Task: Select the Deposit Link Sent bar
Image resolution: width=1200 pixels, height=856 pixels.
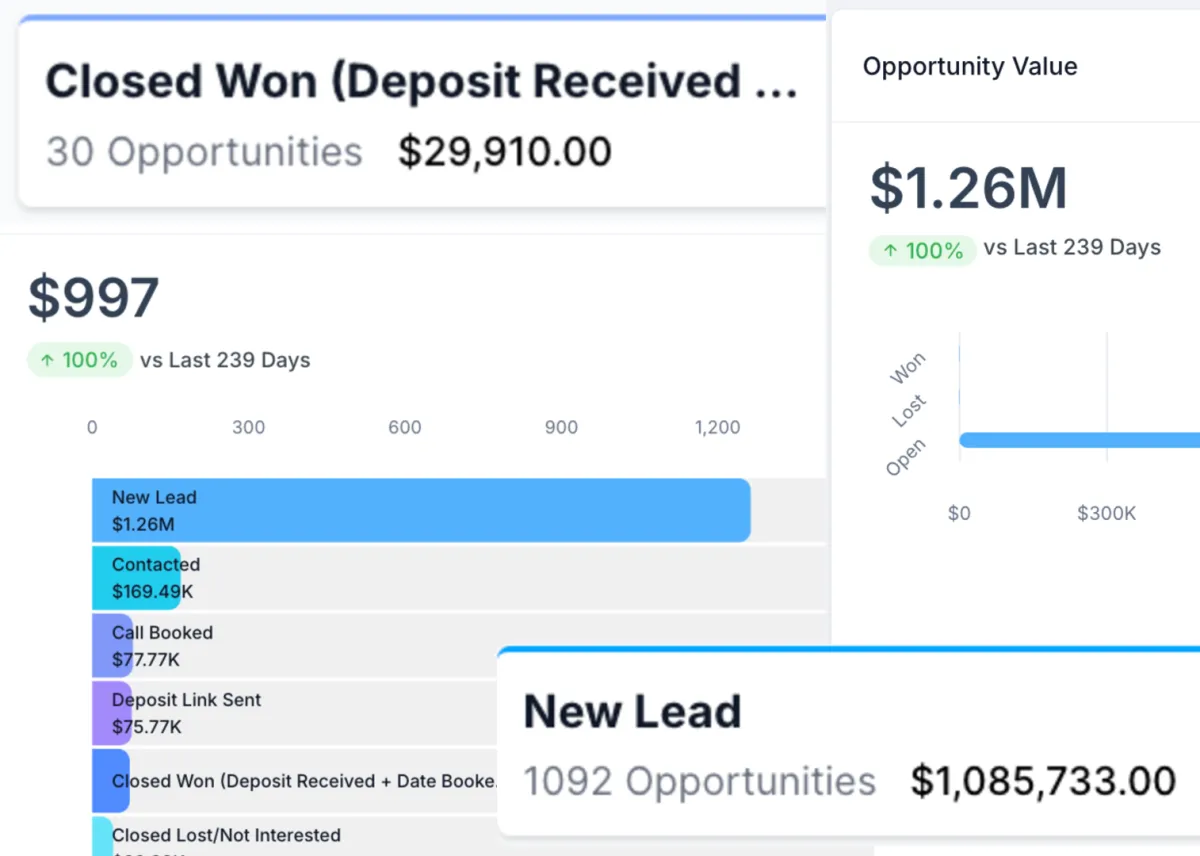Action: [112, 713]
